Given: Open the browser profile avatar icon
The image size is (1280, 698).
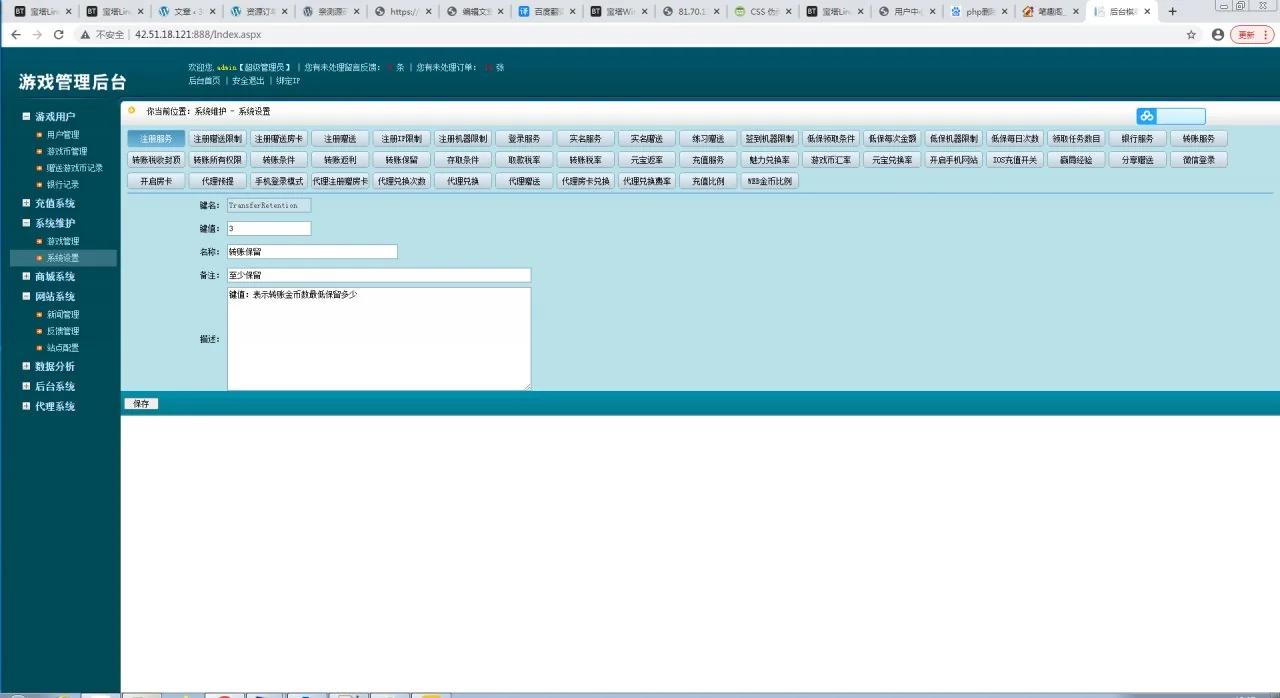Looking at the screenshot, I should 1217,34.
